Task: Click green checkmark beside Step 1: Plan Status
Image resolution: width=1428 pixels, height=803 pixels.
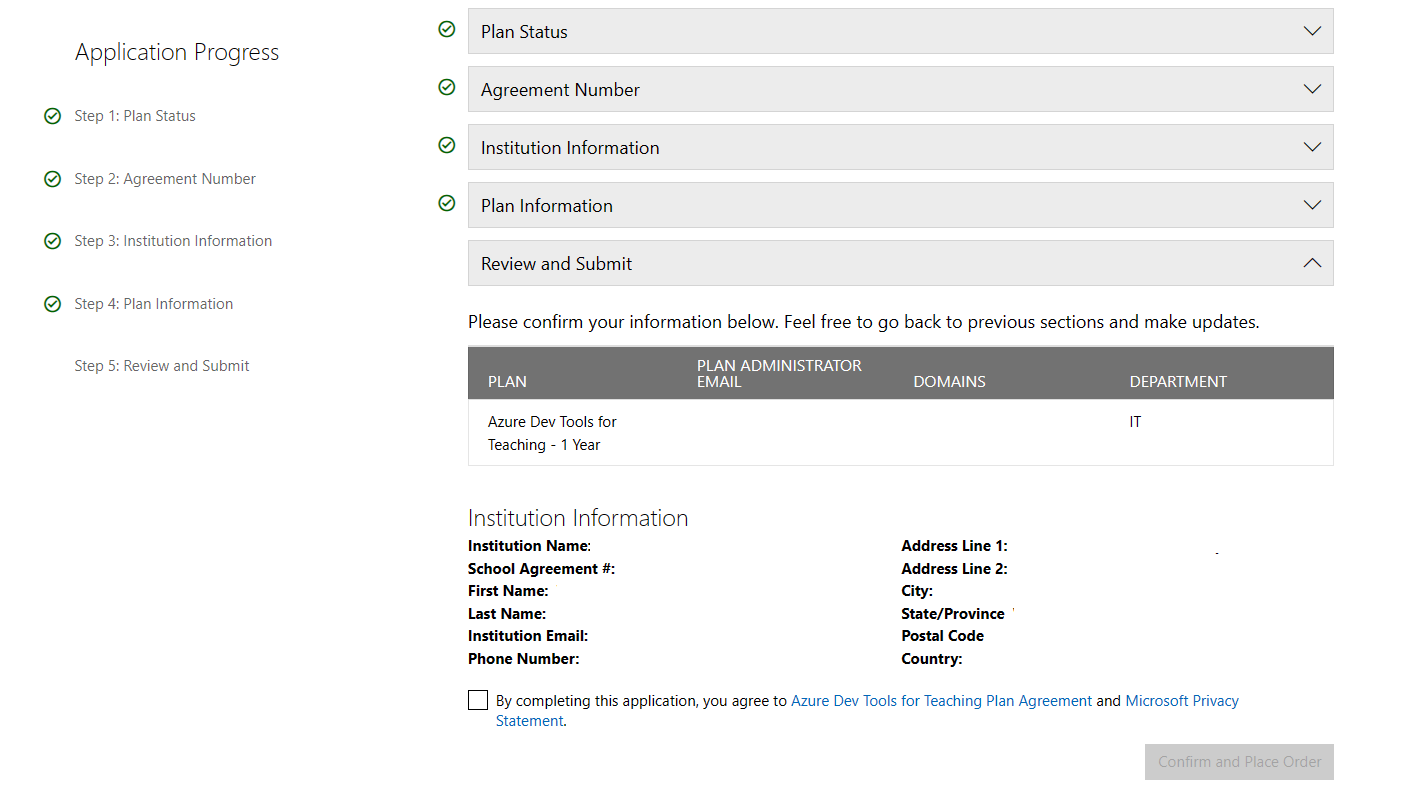Action: point(53,117)
